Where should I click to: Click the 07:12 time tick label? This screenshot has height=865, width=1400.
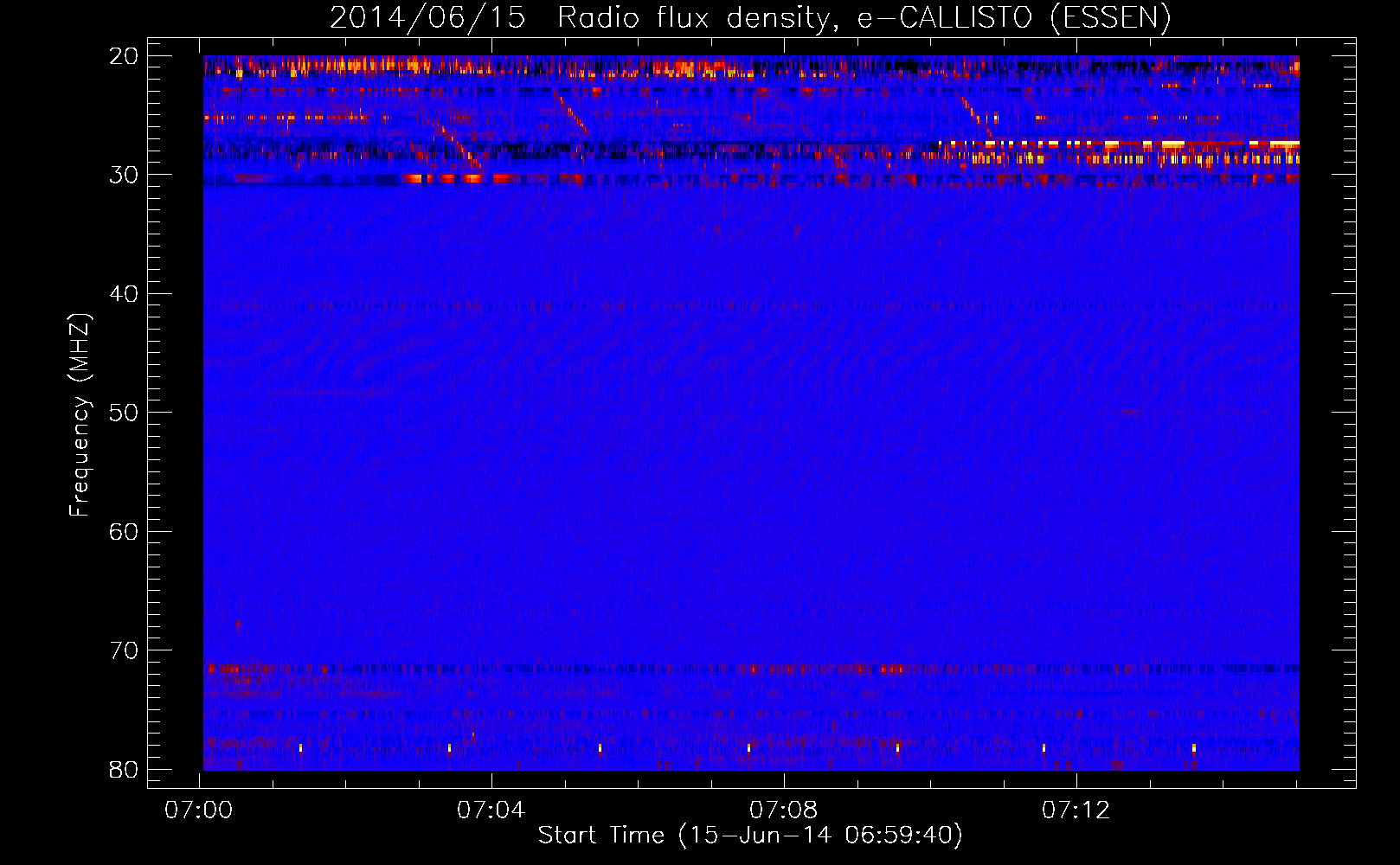[1076, 810]
